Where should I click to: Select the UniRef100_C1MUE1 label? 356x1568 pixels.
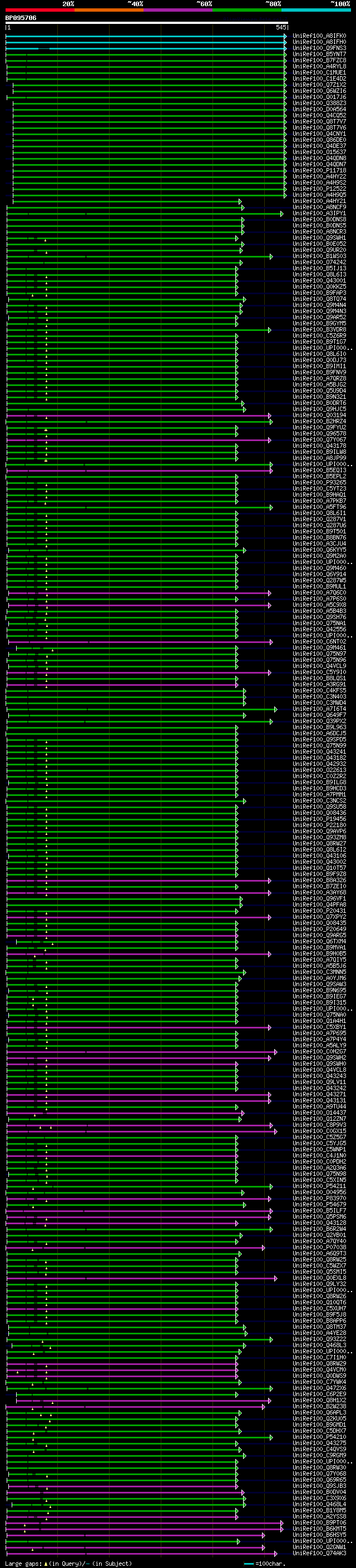pos(319,72)
